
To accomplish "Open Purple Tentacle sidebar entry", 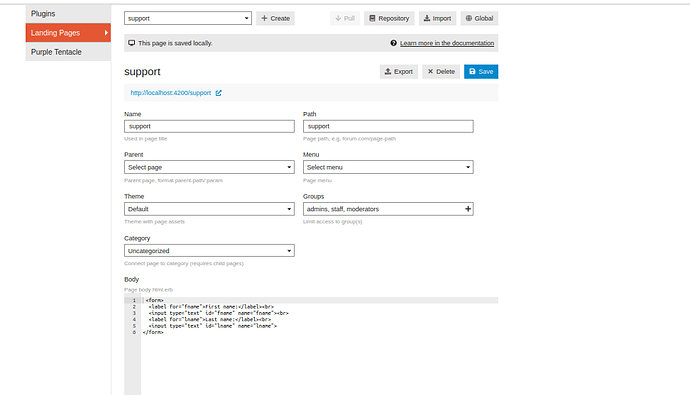I will (x=68, y=52).
